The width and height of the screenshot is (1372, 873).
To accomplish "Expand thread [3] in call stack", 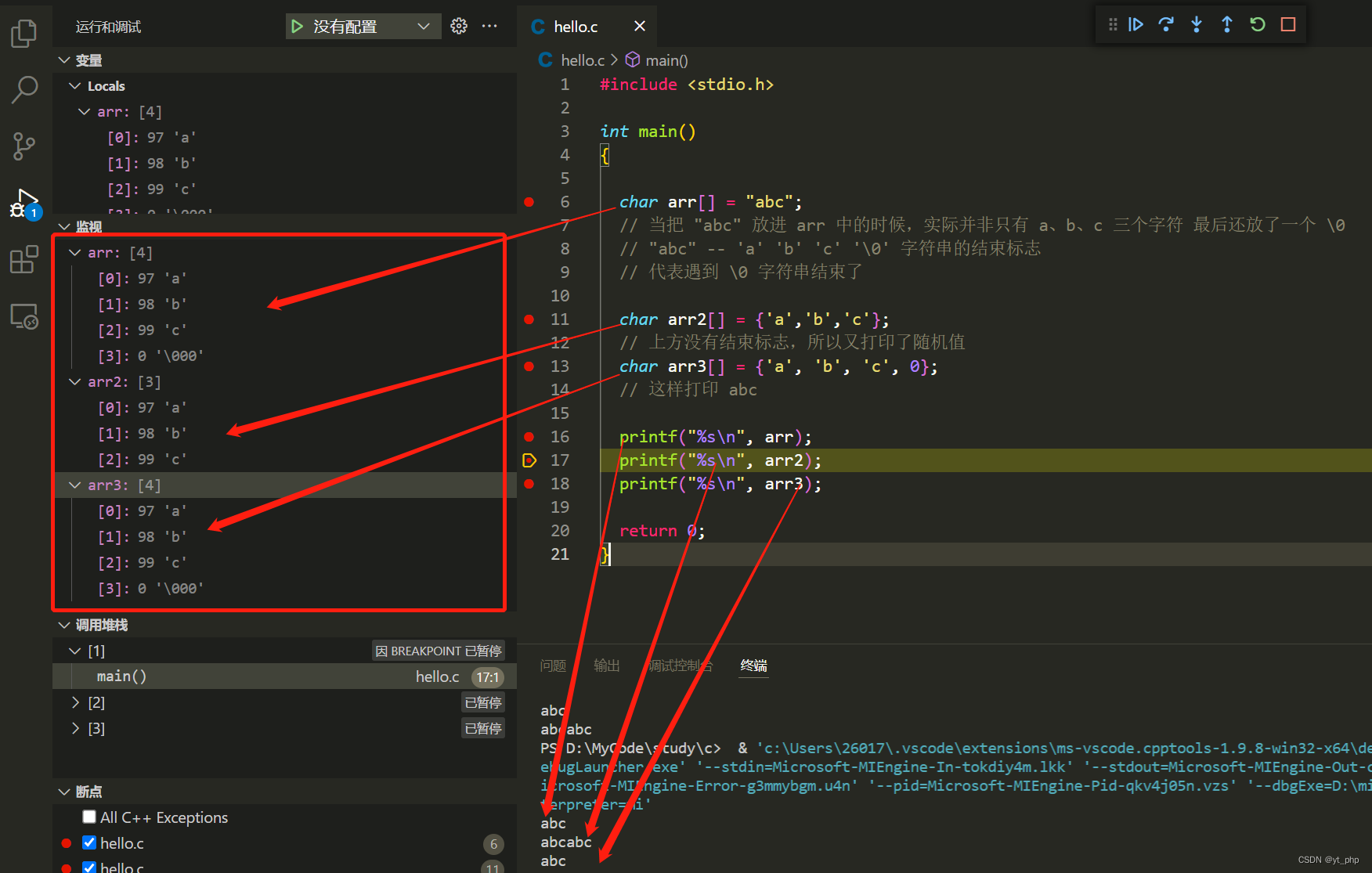I will [75, 728].
